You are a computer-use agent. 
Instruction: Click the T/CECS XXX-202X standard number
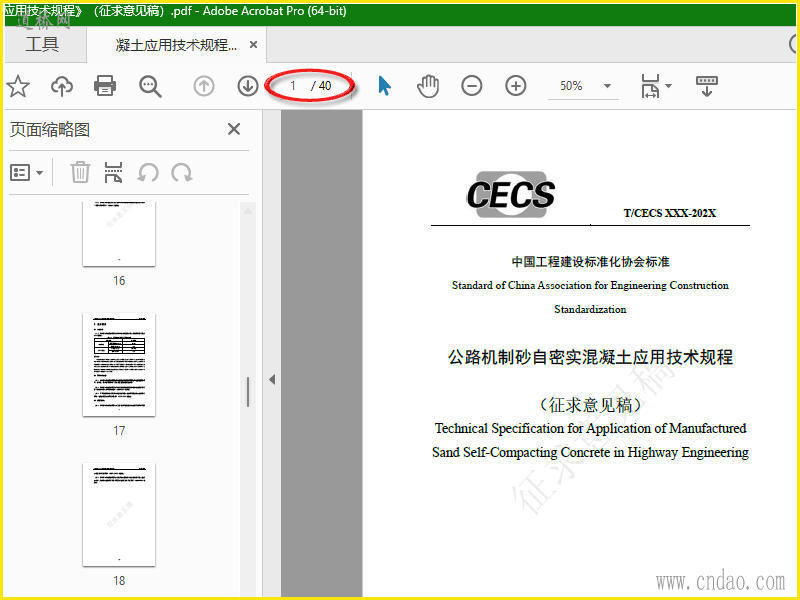coord(670,213)
